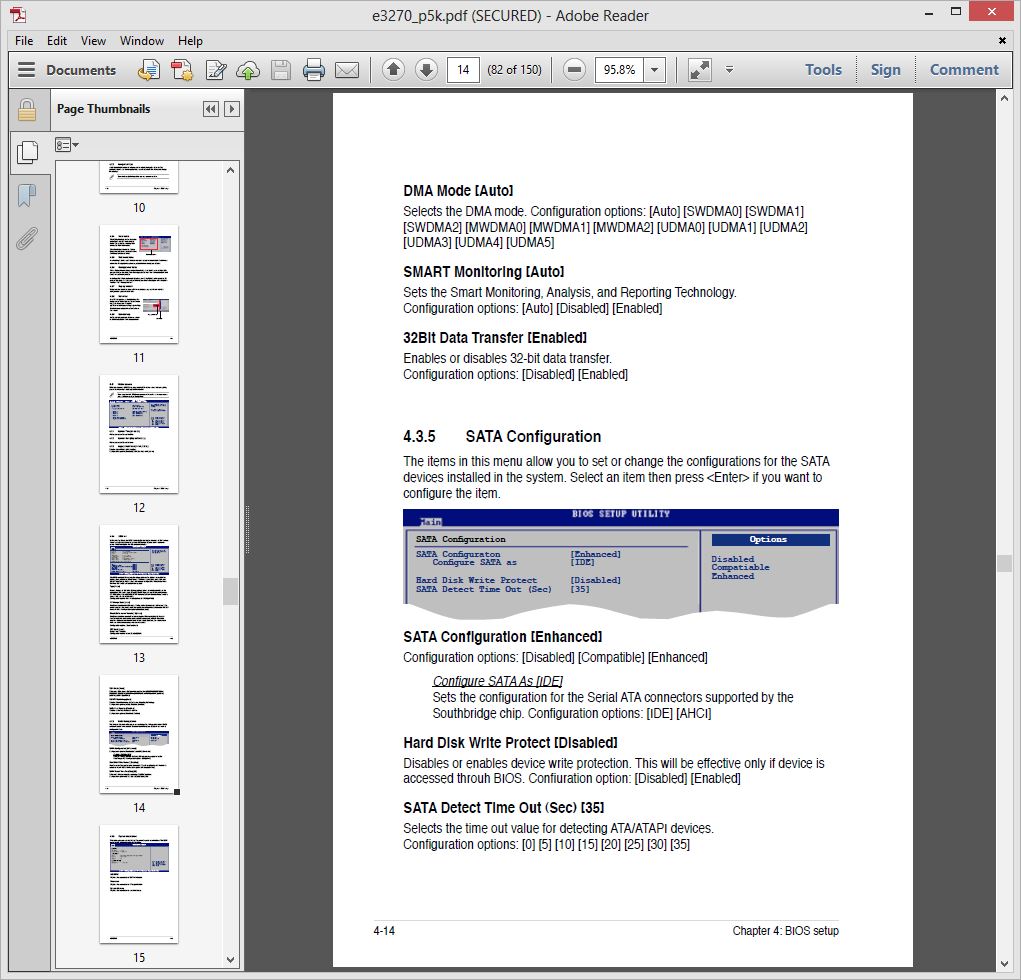
Task: Toggle the Page Thumbnails panel icon
Action: point(27,152)
